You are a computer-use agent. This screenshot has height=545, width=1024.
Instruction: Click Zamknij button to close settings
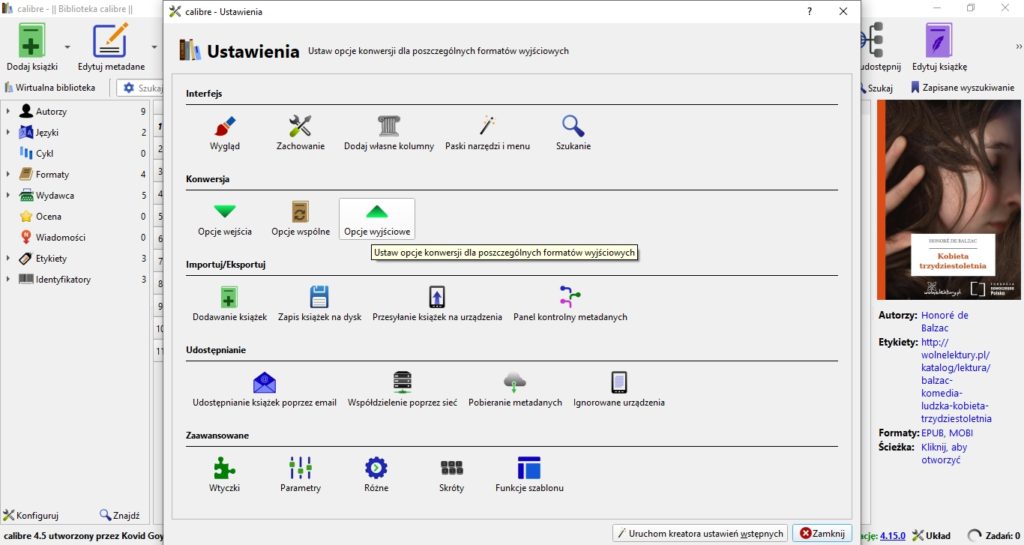(822, 533)
